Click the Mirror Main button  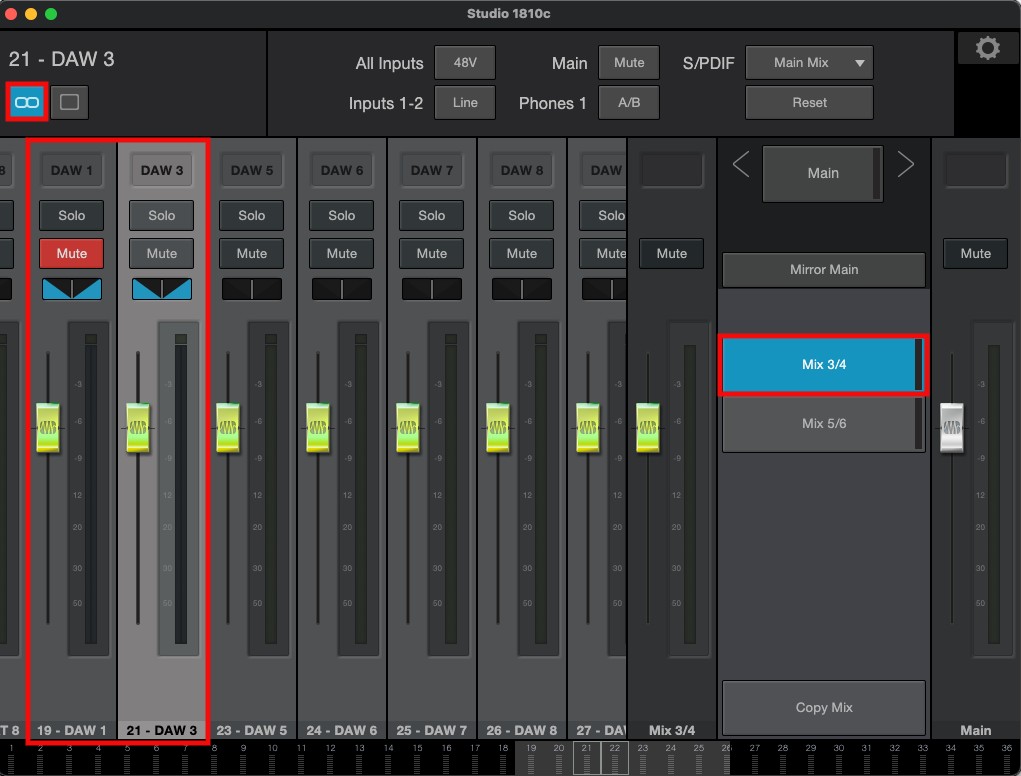[x=824, y=270]
